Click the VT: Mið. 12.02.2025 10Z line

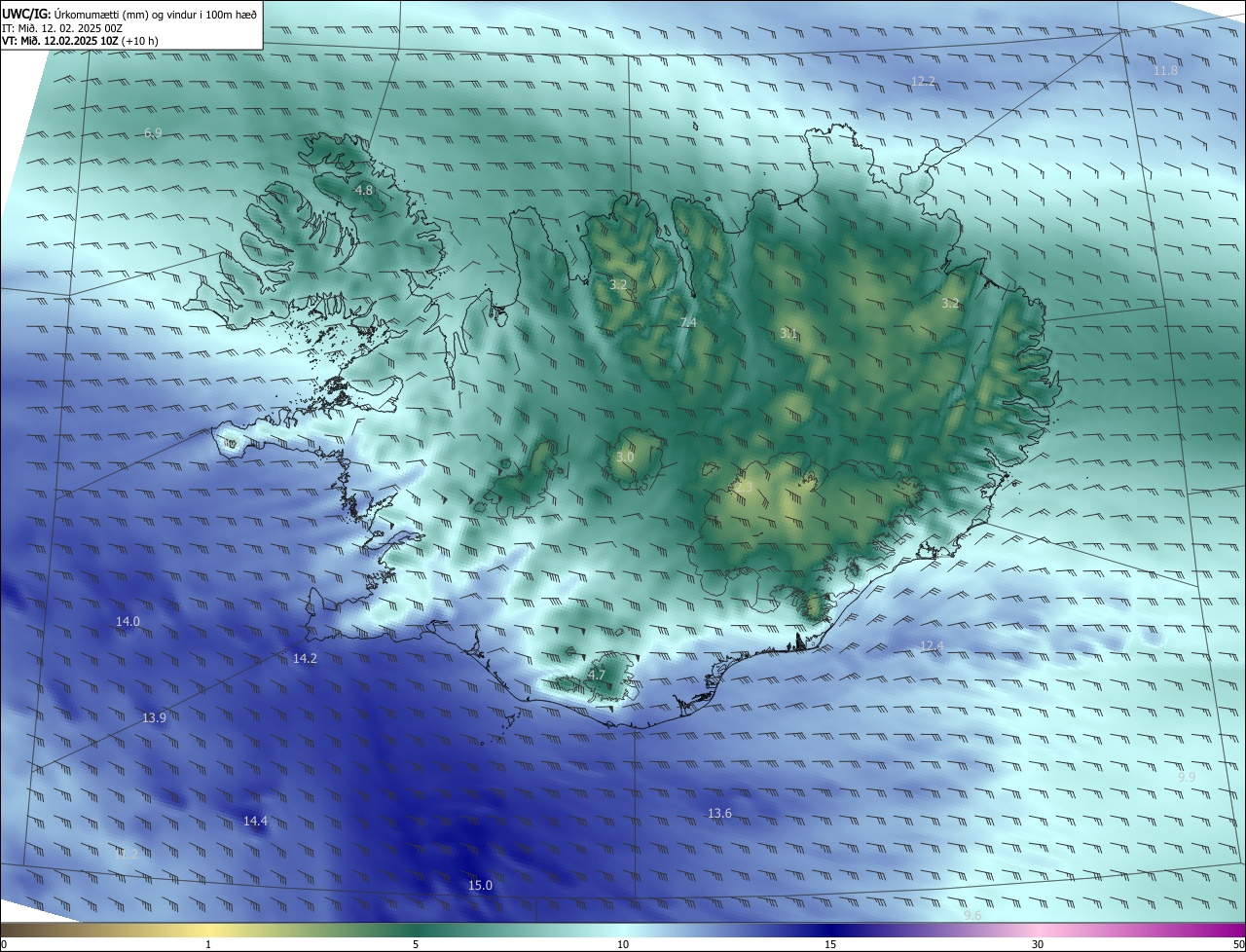pyautogui.click(x=80, y=42)
